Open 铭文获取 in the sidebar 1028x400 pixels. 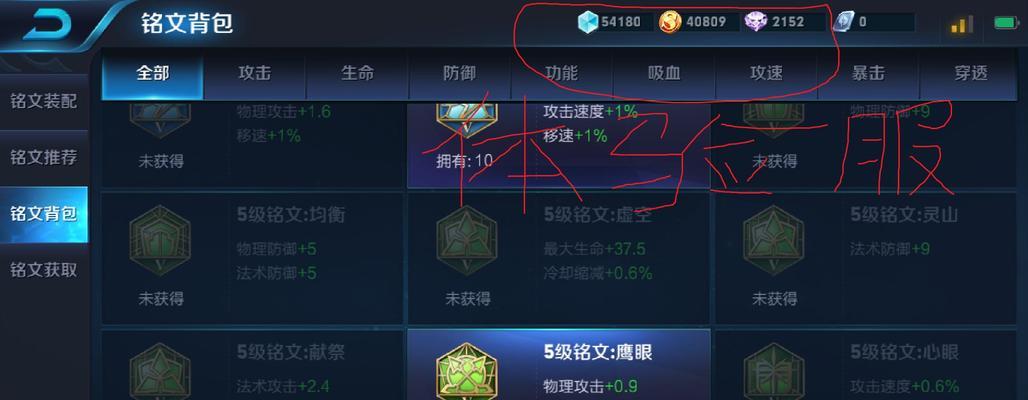(44, 270)
